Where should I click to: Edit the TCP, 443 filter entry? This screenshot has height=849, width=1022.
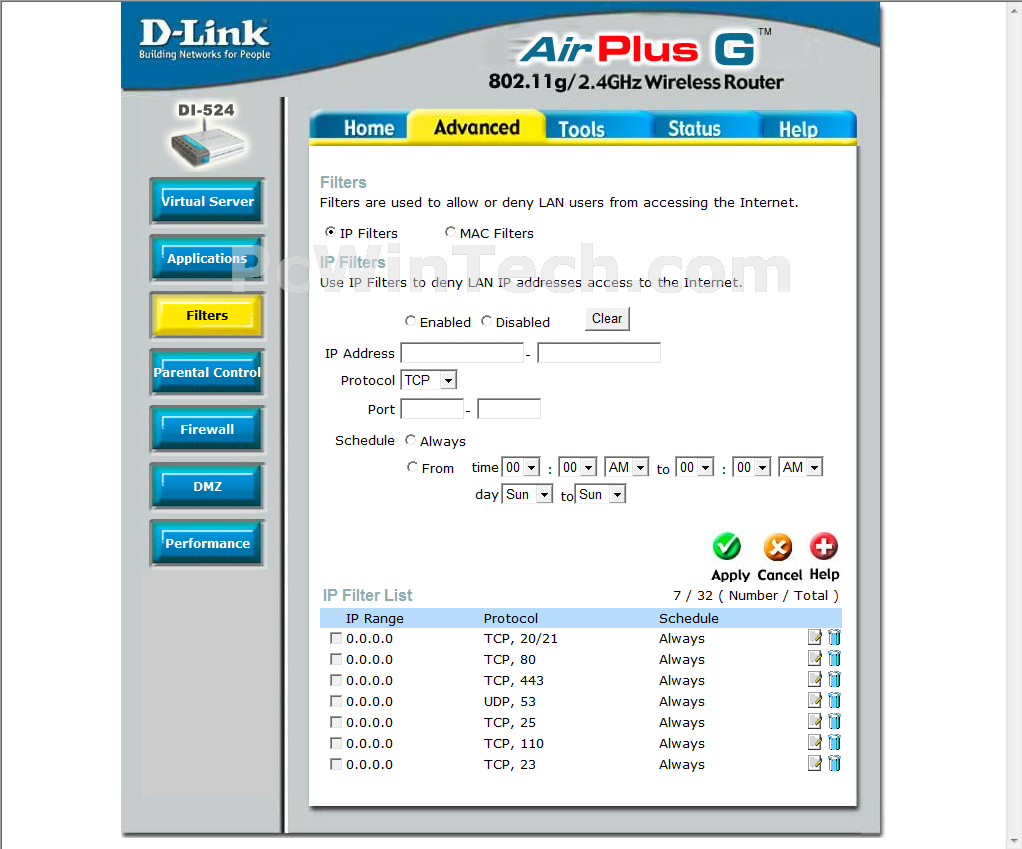click(815, 679)
